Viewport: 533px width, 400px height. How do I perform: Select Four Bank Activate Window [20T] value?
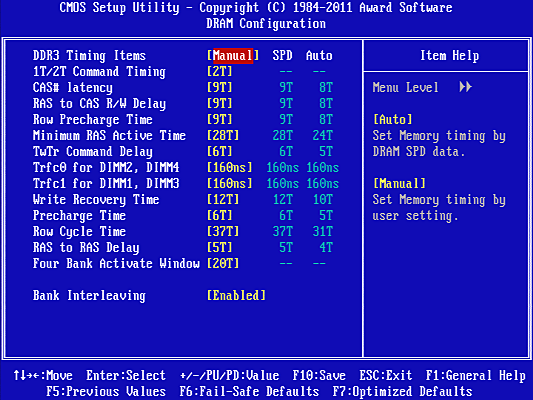pyautogui.click(x=223, y=263)
